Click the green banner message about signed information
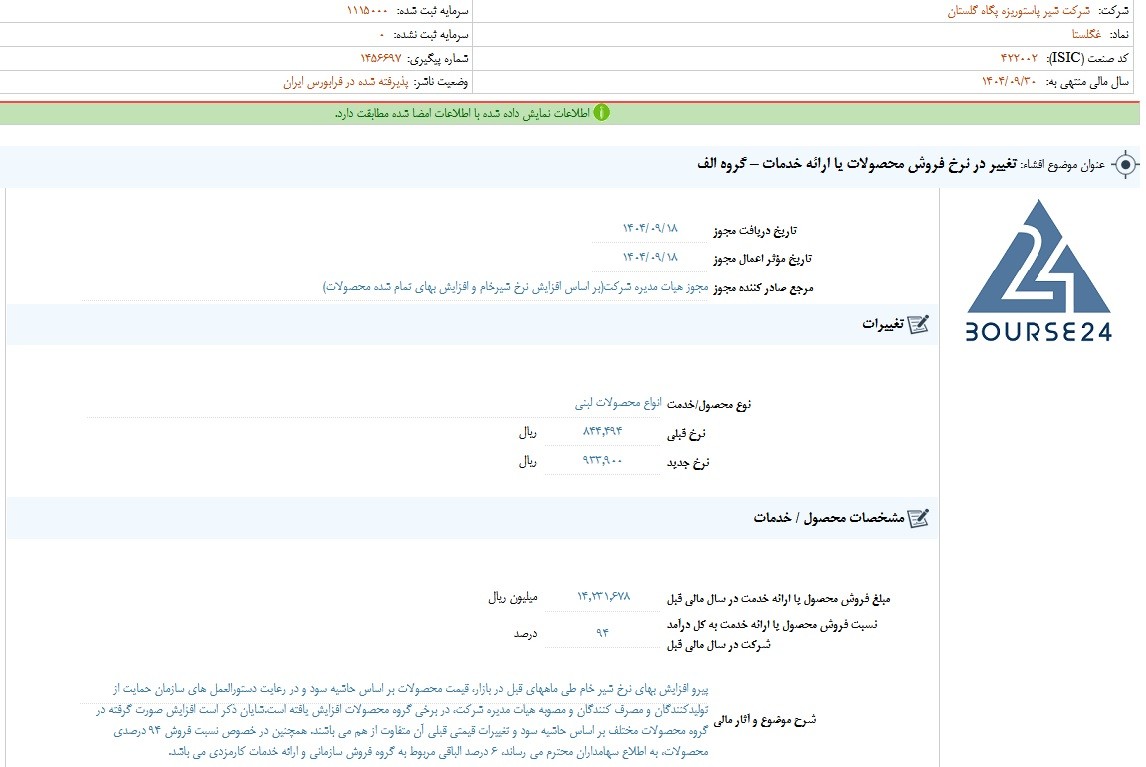 point(462,113)
